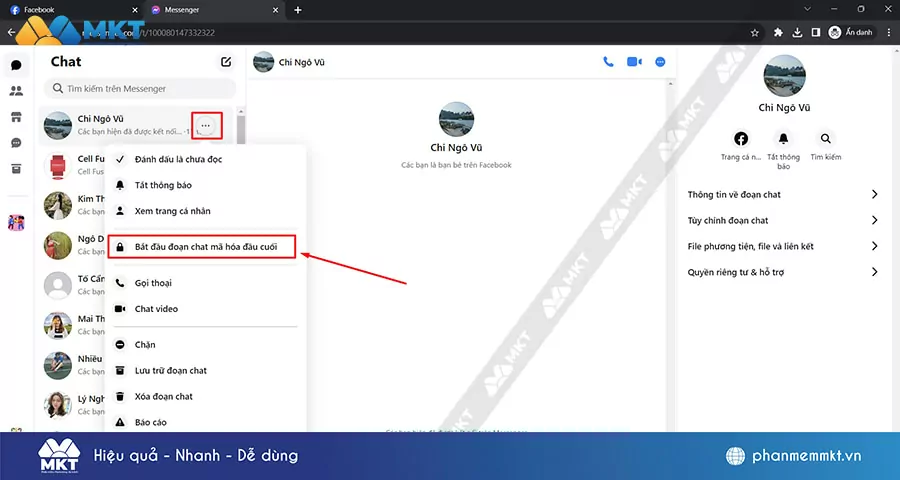
Task: Open a new browser tab
Action: pos(297,10)
